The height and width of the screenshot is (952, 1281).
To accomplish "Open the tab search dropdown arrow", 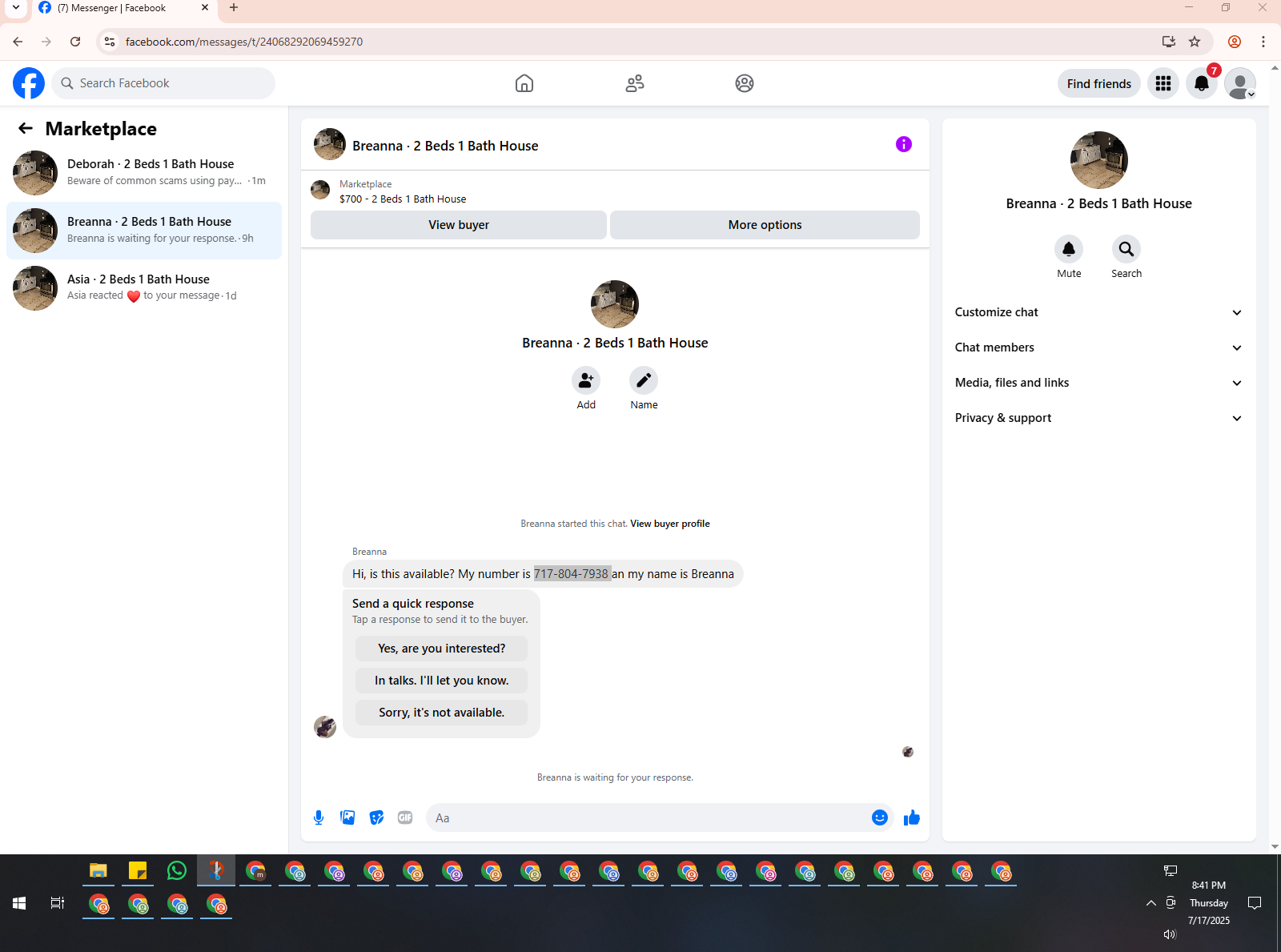I will 15,8.
